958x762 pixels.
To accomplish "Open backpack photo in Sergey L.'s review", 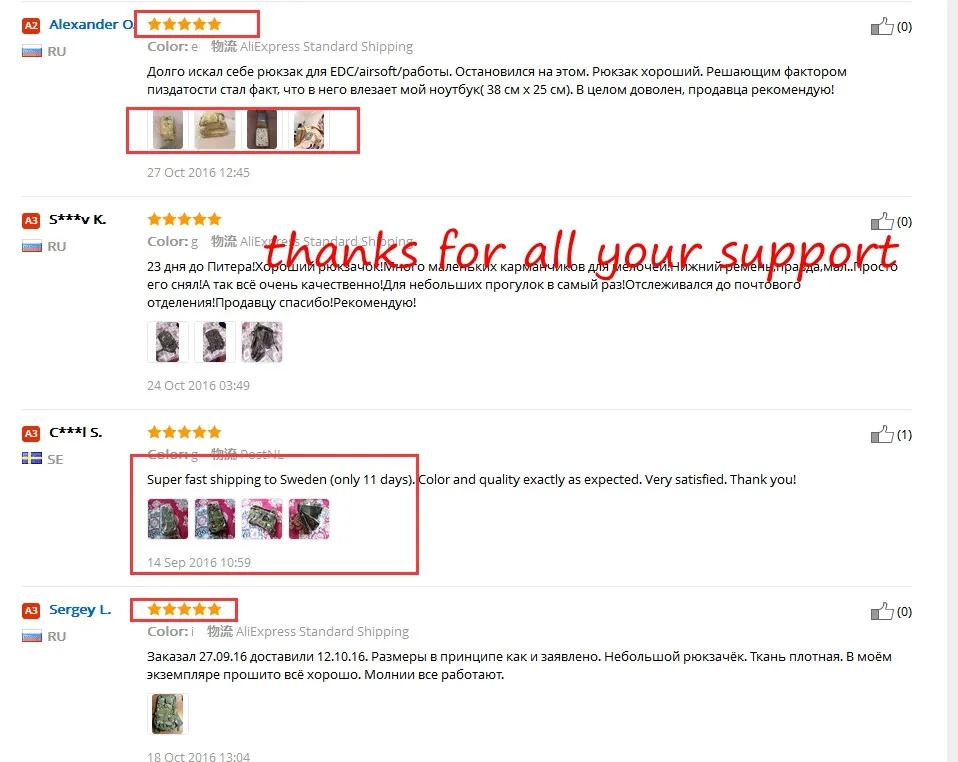I will coord(168,714).
